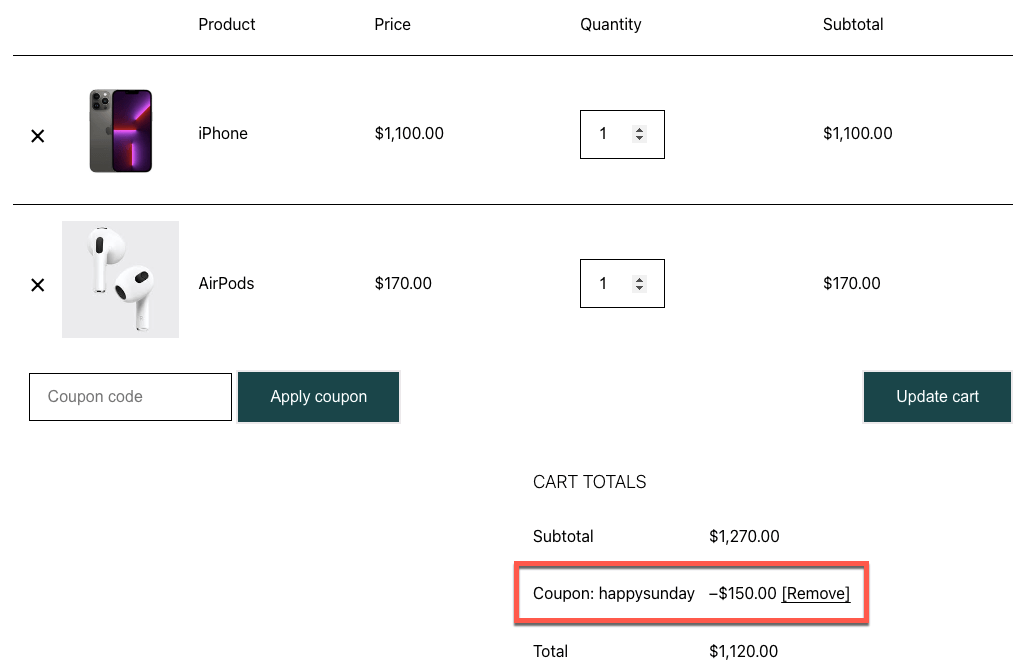The image size is (1032, 671).
Task: Click the X icon beside the AirPods row
Action: tap(37, 284)
